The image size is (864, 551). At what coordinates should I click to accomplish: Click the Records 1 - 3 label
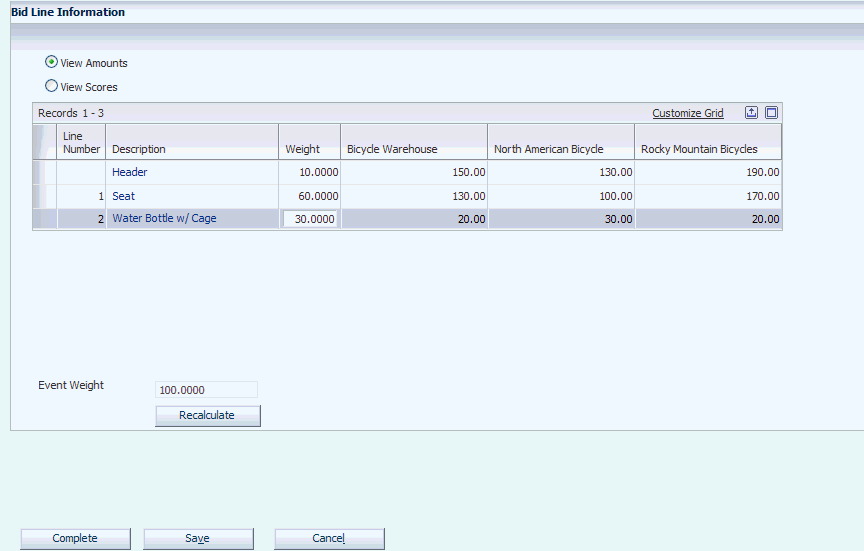pyautogui.click(x=71, y=113)
